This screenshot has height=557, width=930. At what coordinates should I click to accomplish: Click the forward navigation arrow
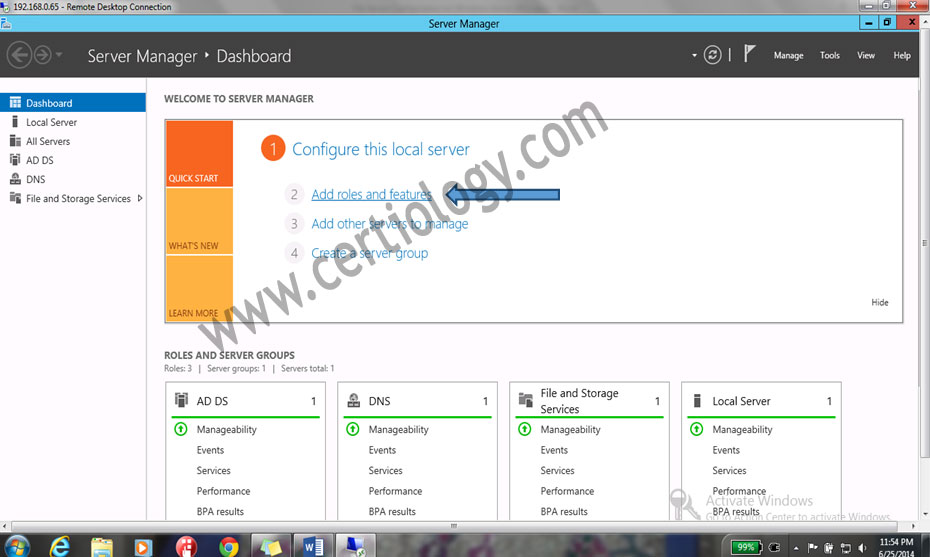tap(43, 55)
